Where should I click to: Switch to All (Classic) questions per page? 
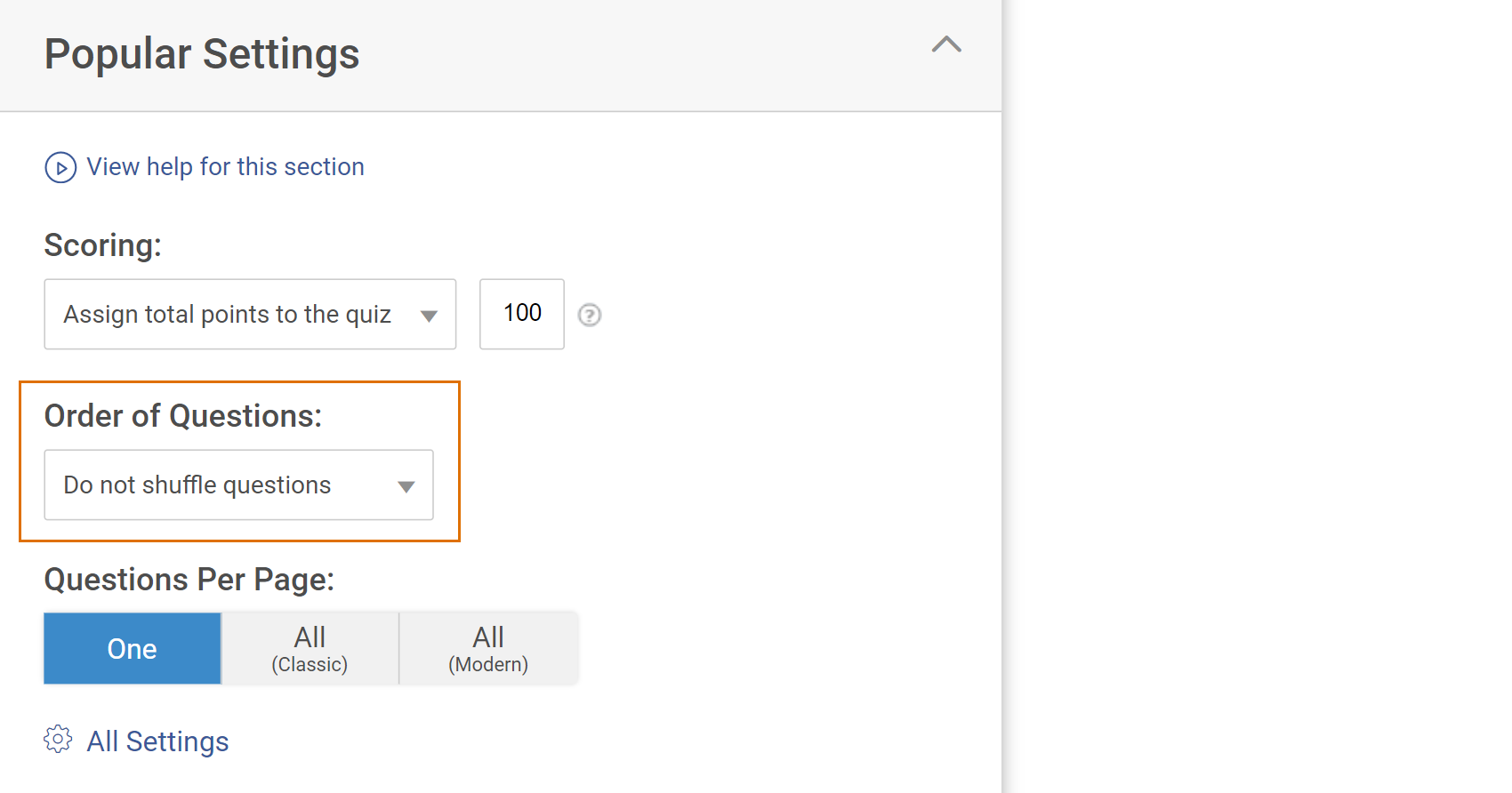[310, 648]
